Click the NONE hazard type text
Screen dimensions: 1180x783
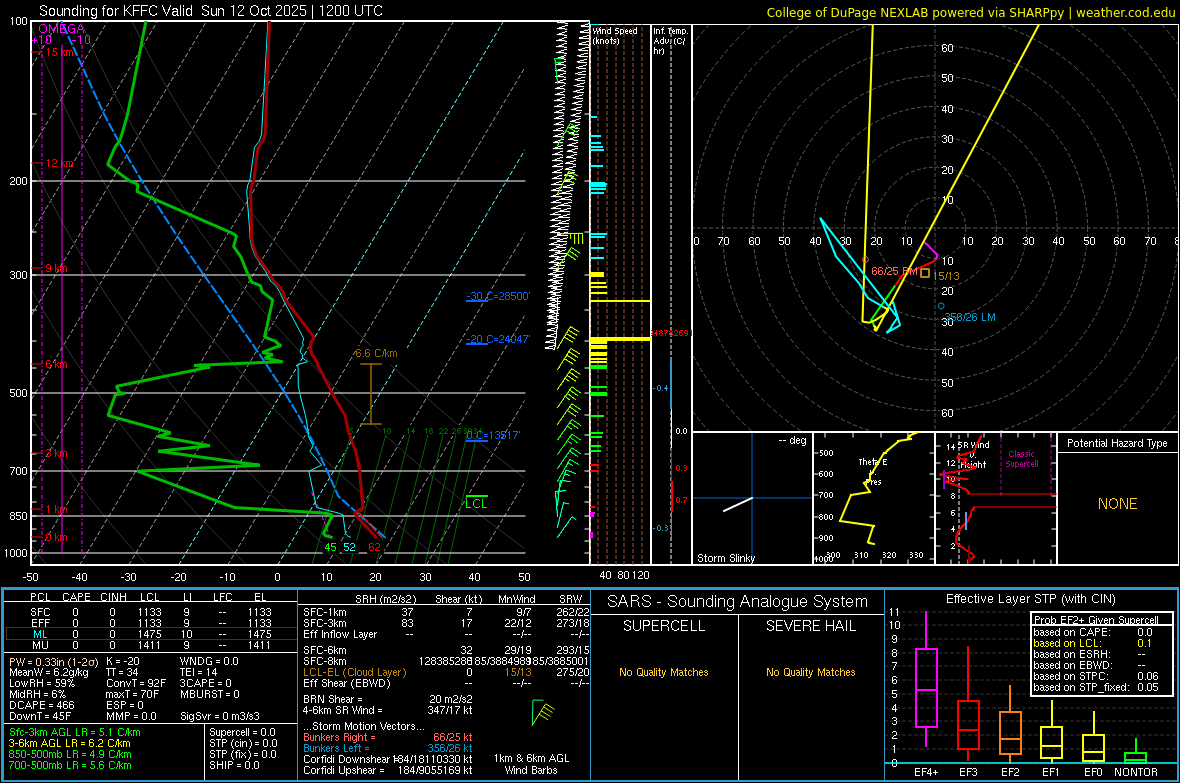(1118, 504)
